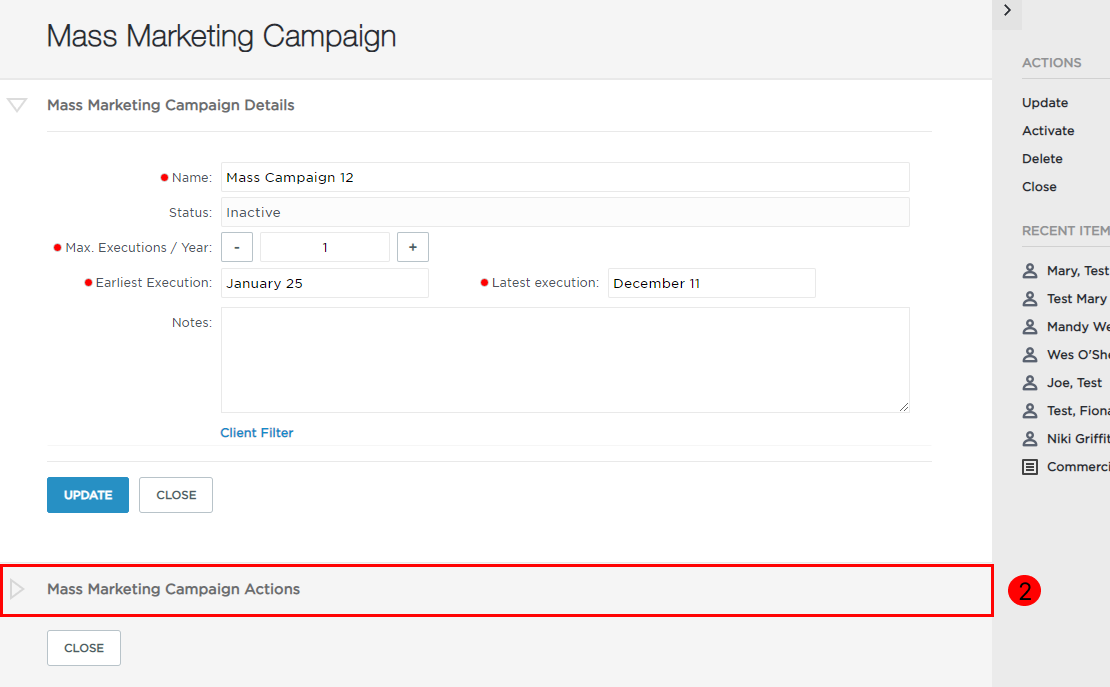
Task: Collapse the right sidebar with chevron arrow
Action: pyautogui.click(x=1007, y=11)
